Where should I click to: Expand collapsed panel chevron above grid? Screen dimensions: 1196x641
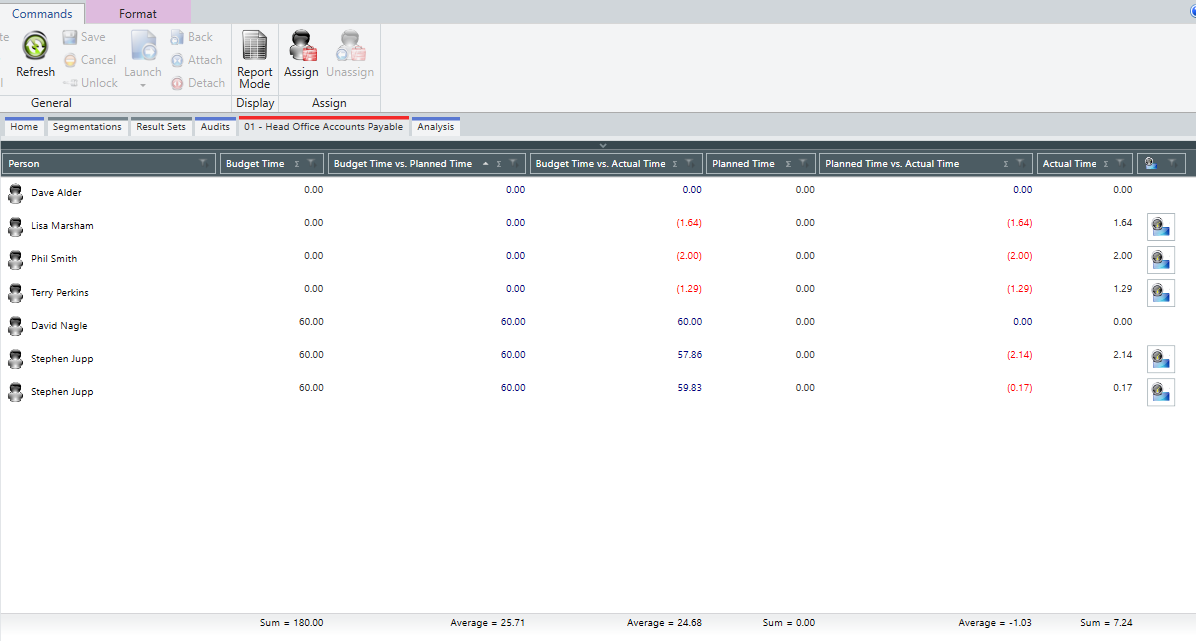(x=603, y=145)
